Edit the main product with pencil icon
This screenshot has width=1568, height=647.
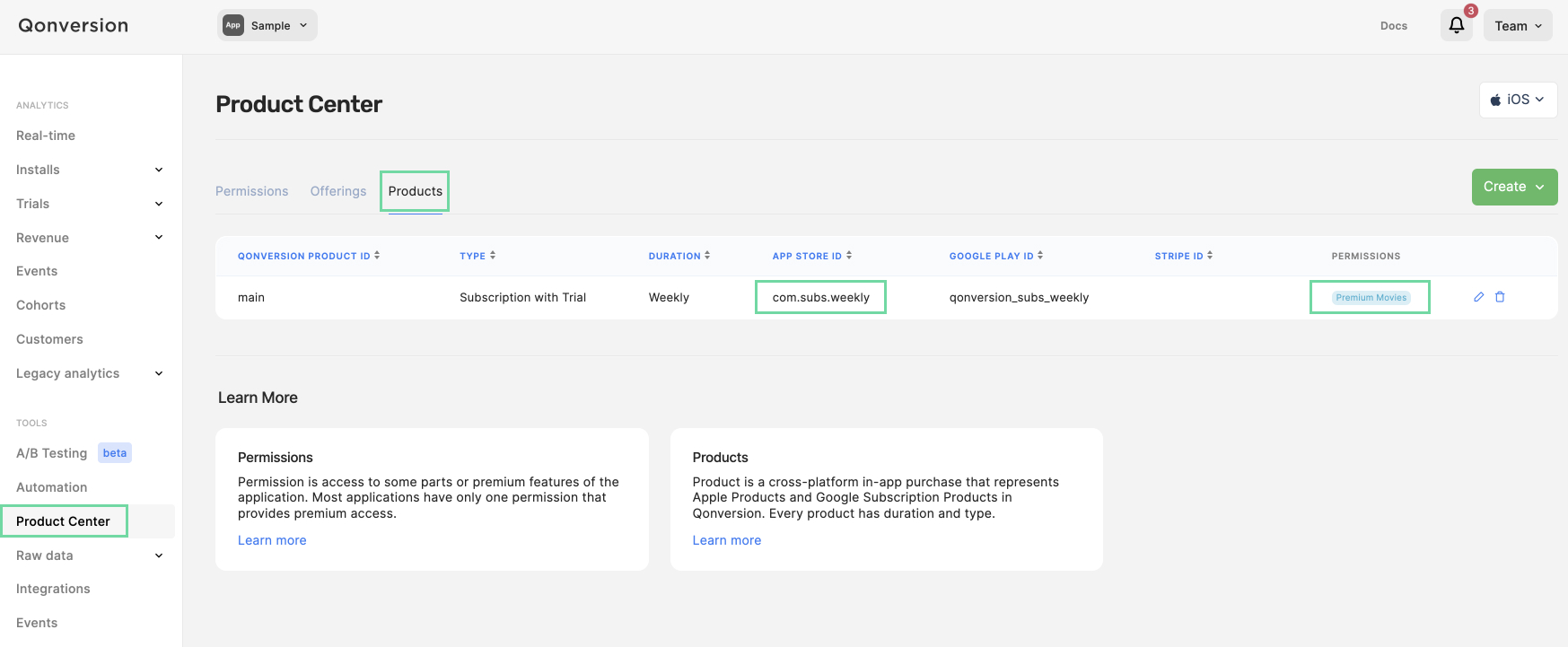[1478, 297]
